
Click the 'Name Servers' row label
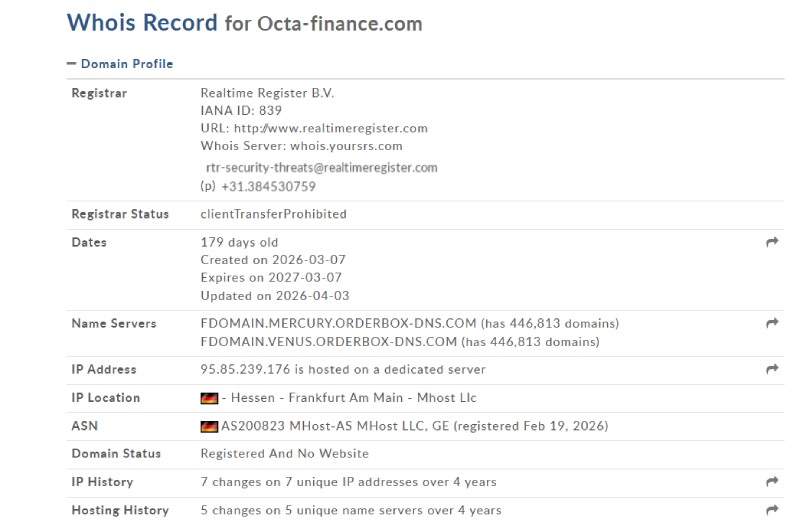(114, 323)
